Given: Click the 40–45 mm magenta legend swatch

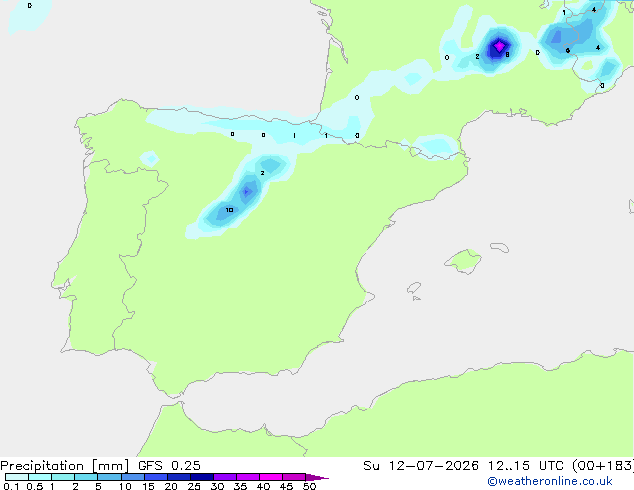Looking at the screenshot, I should pos(271,477).
